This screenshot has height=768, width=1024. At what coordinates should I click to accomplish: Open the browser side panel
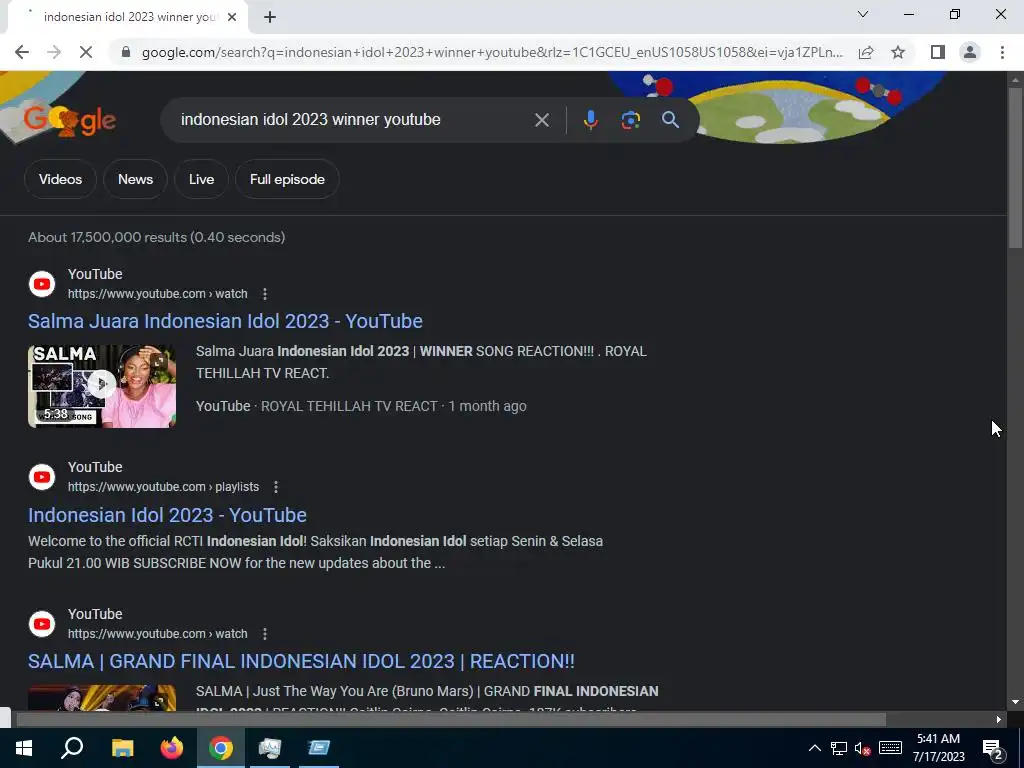(x=938, y=52)
